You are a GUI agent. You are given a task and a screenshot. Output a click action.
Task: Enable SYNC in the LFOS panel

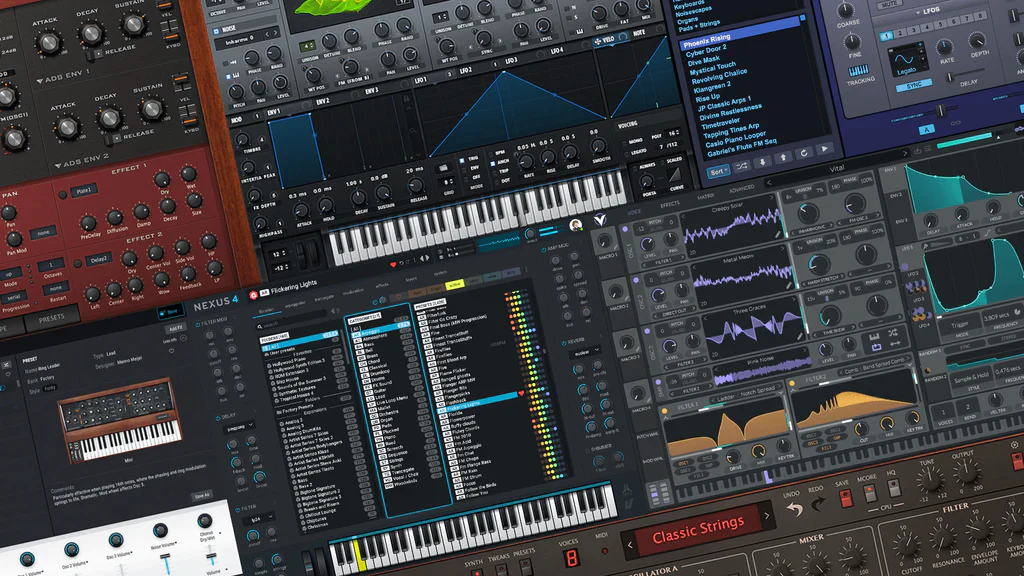click(x=915, y=85)
